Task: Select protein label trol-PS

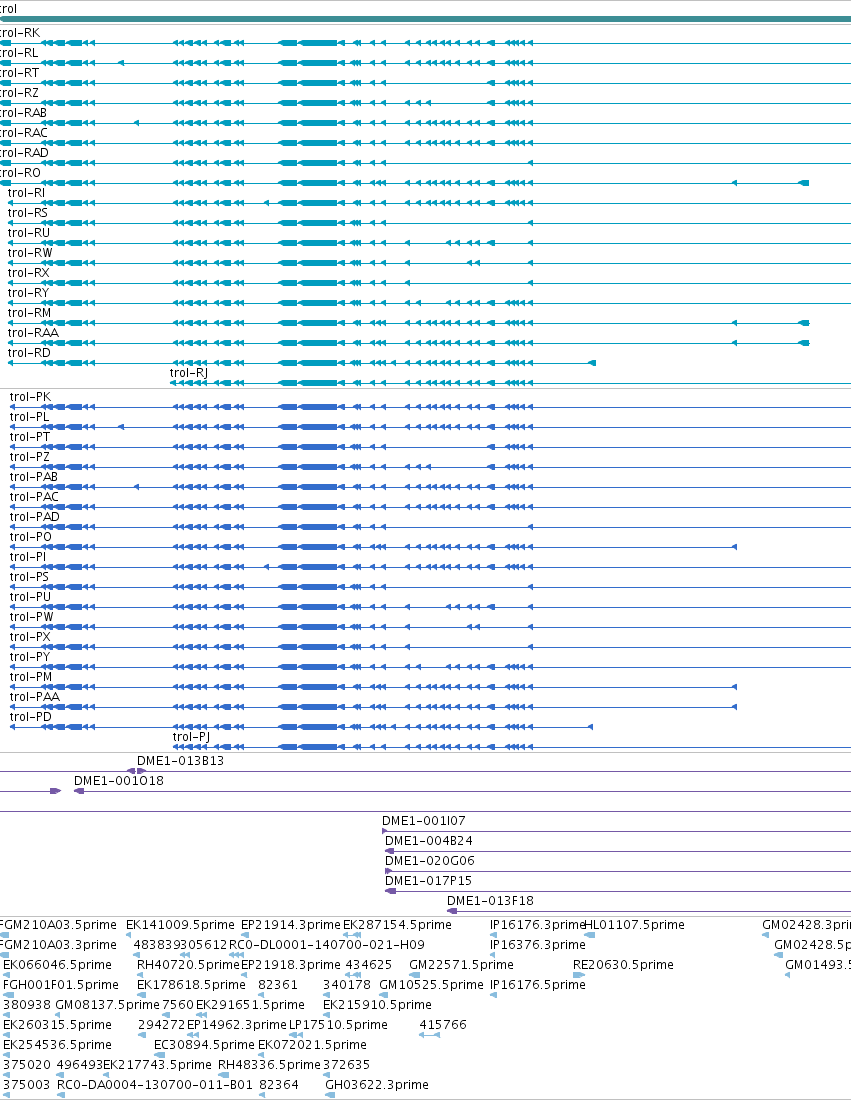Action: coord(29,577)
